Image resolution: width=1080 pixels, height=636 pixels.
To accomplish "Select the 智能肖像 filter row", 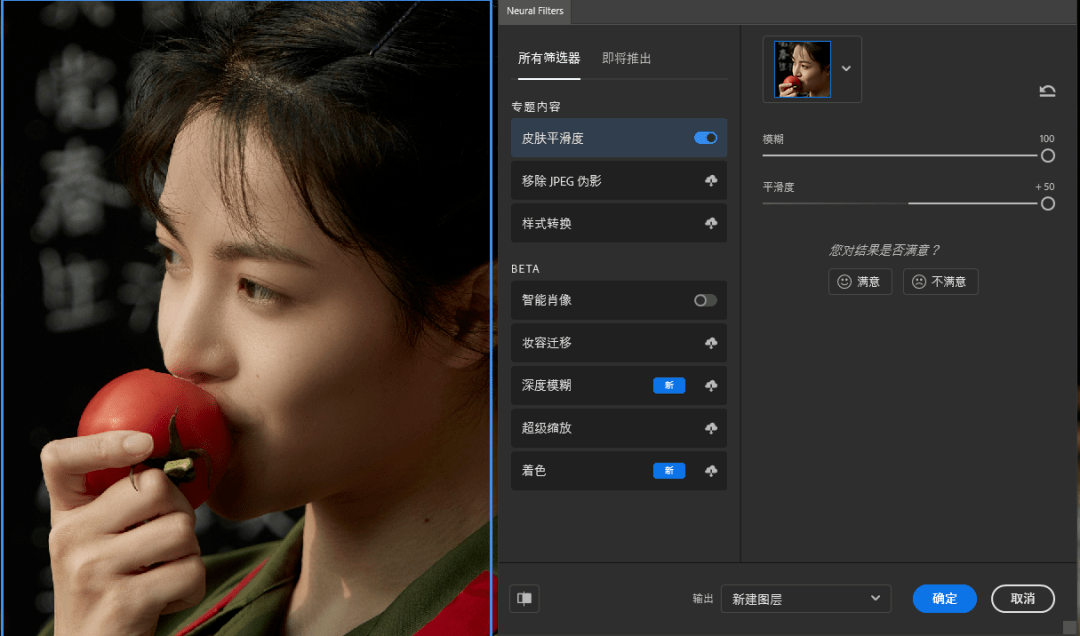I will 619,300.
